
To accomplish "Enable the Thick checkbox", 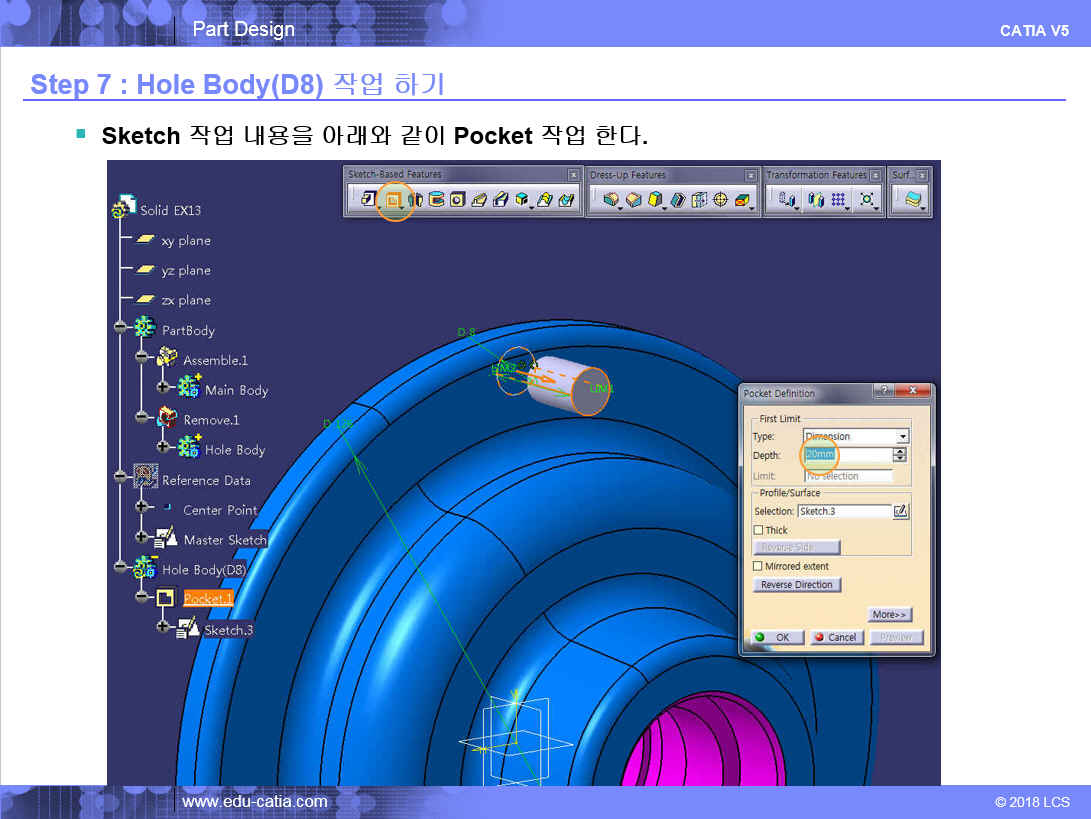I will (x=758, y=530).
